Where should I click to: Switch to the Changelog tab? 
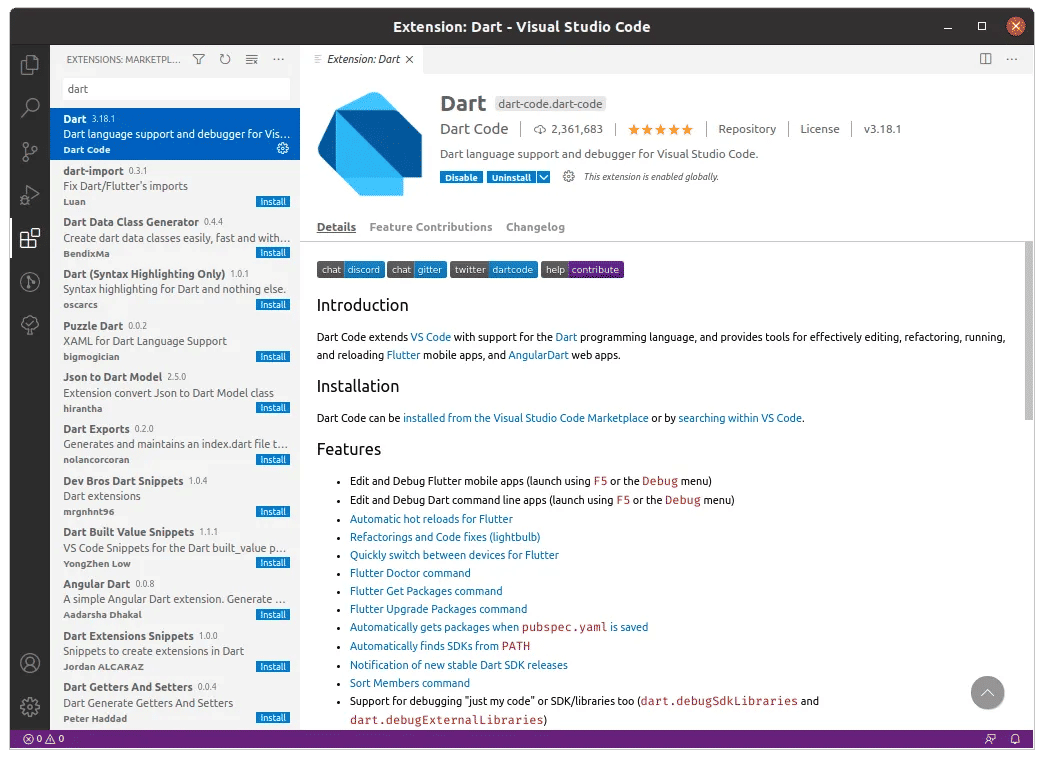tap(535, 227)
